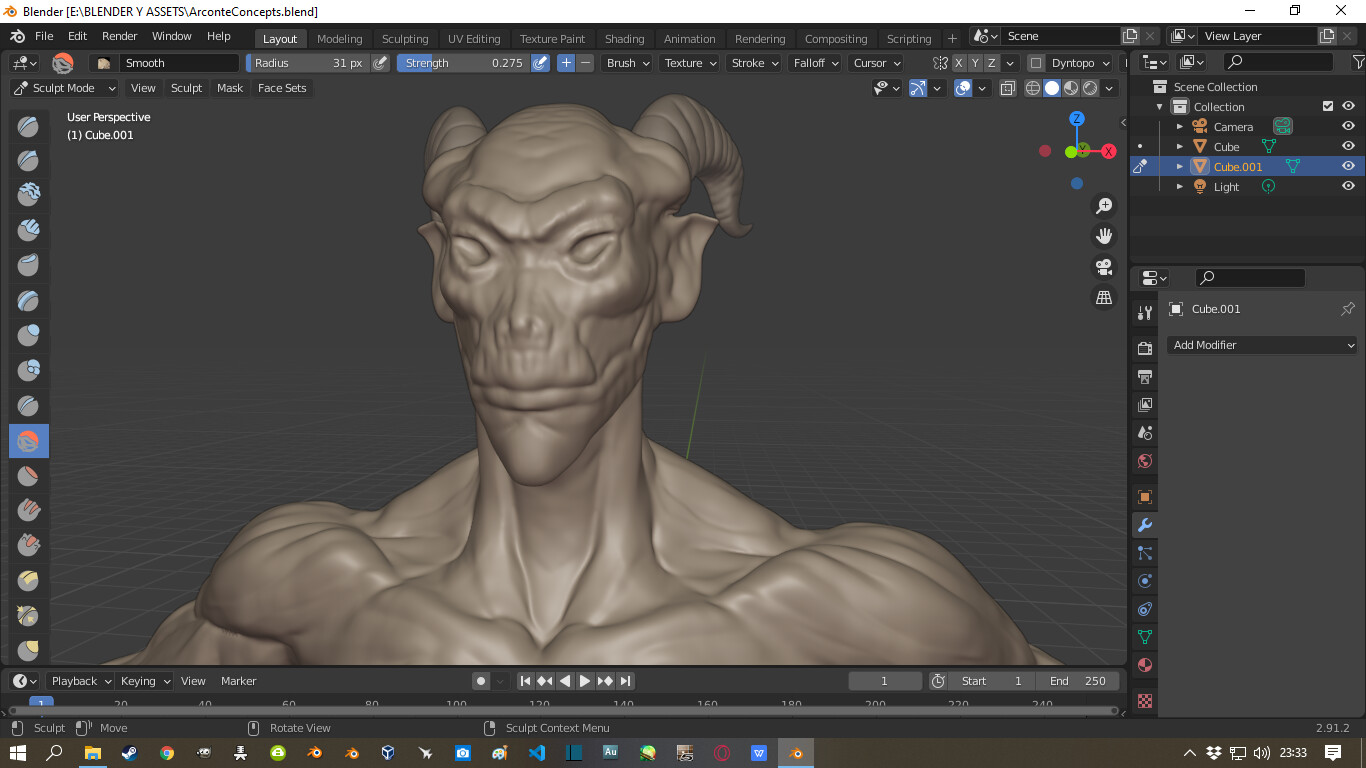Open the Edit menu

coord(76,35)
